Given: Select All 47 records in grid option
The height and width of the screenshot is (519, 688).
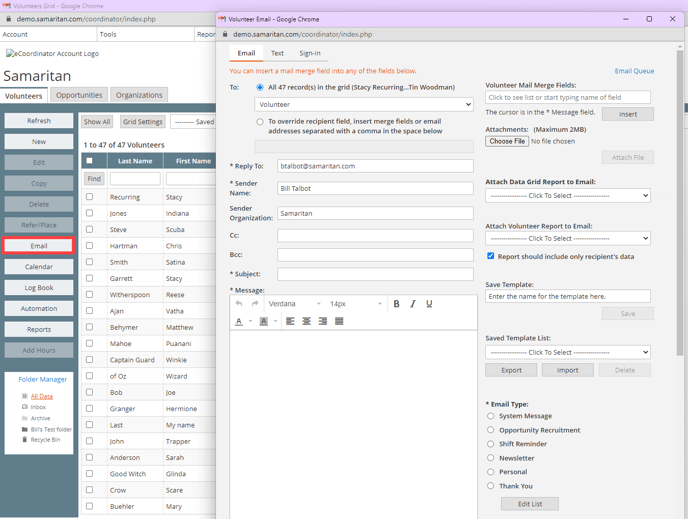Looking at the screenshot, I should click(260, 87).
